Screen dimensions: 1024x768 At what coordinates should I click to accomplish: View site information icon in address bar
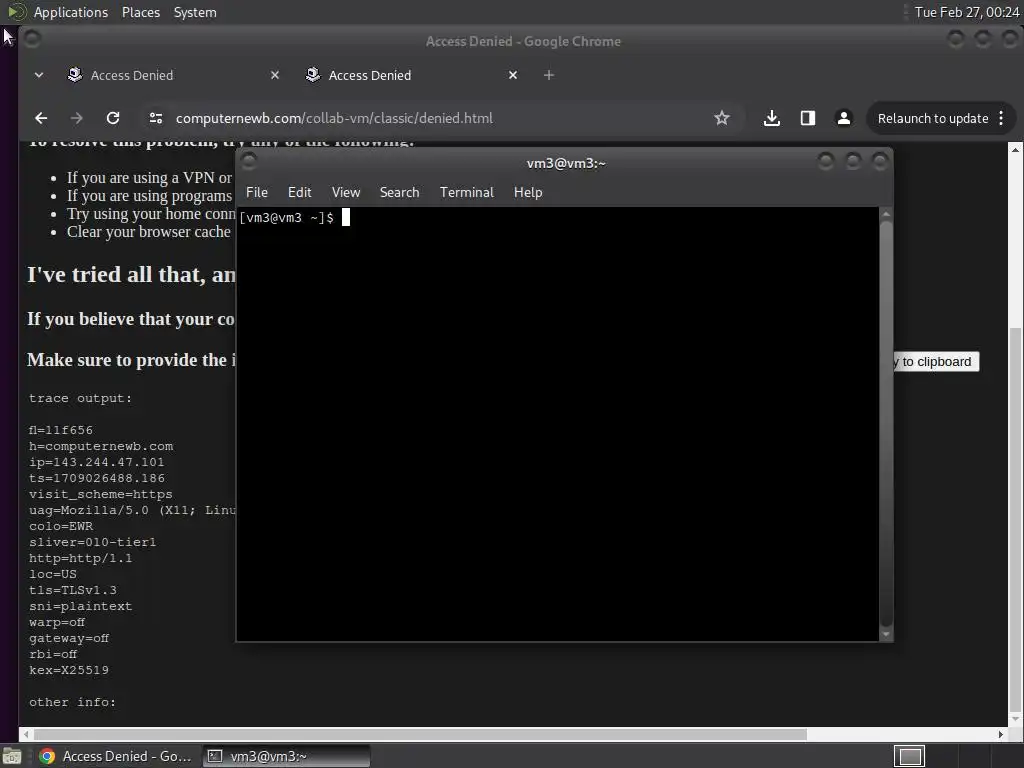pyautogui.click(x=155, y=118)
